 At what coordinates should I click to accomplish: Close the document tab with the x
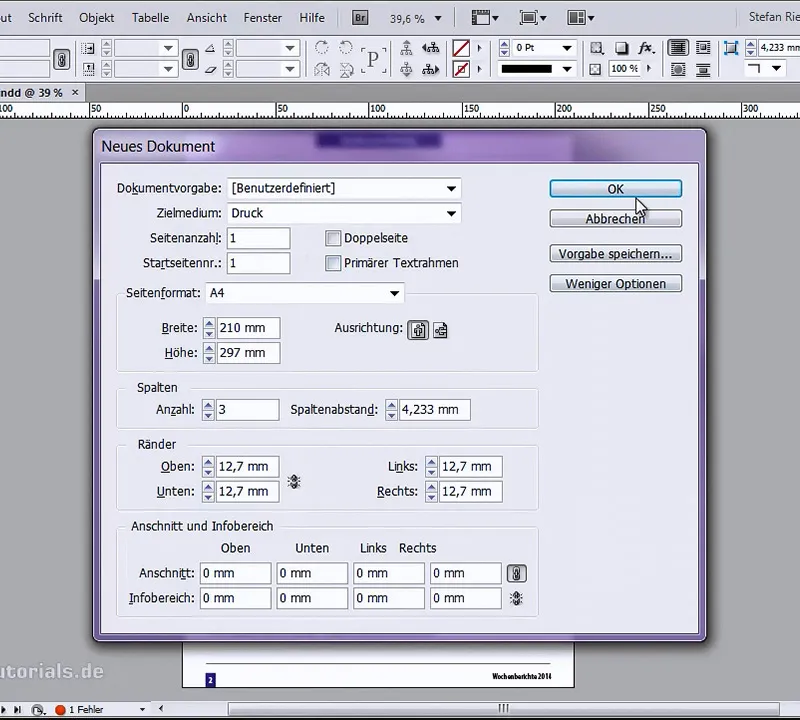tap(76, 92)
